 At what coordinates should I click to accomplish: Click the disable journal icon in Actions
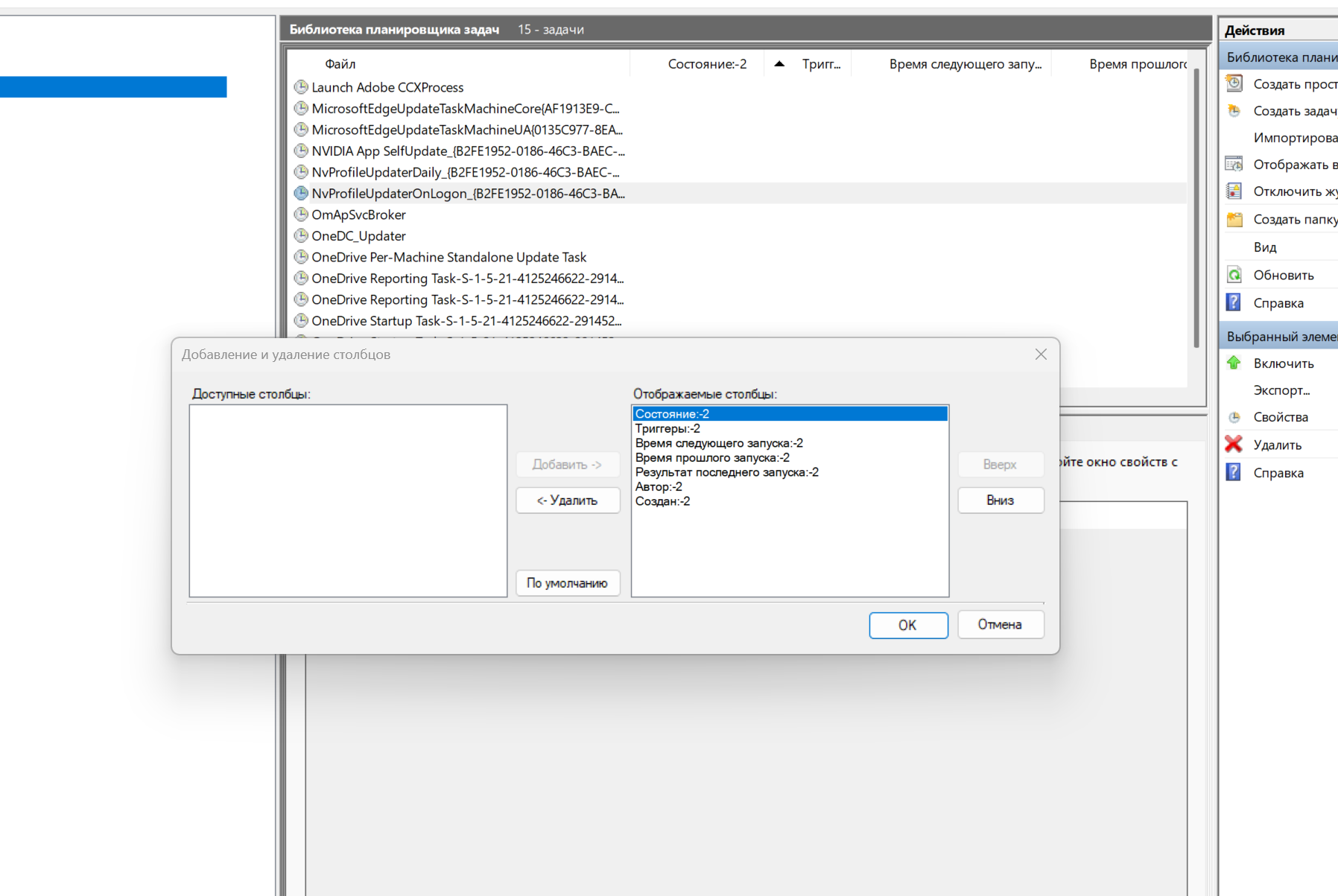pyautogui.click(x=1234, y=191)
